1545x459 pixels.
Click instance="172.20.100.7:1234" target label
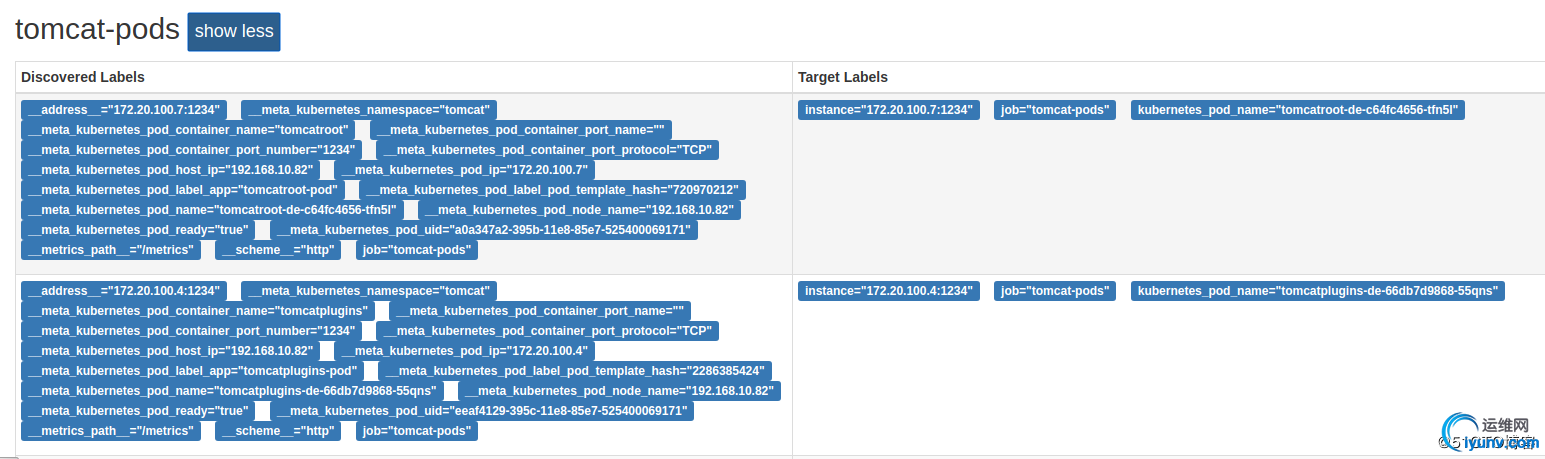point(889,110)
